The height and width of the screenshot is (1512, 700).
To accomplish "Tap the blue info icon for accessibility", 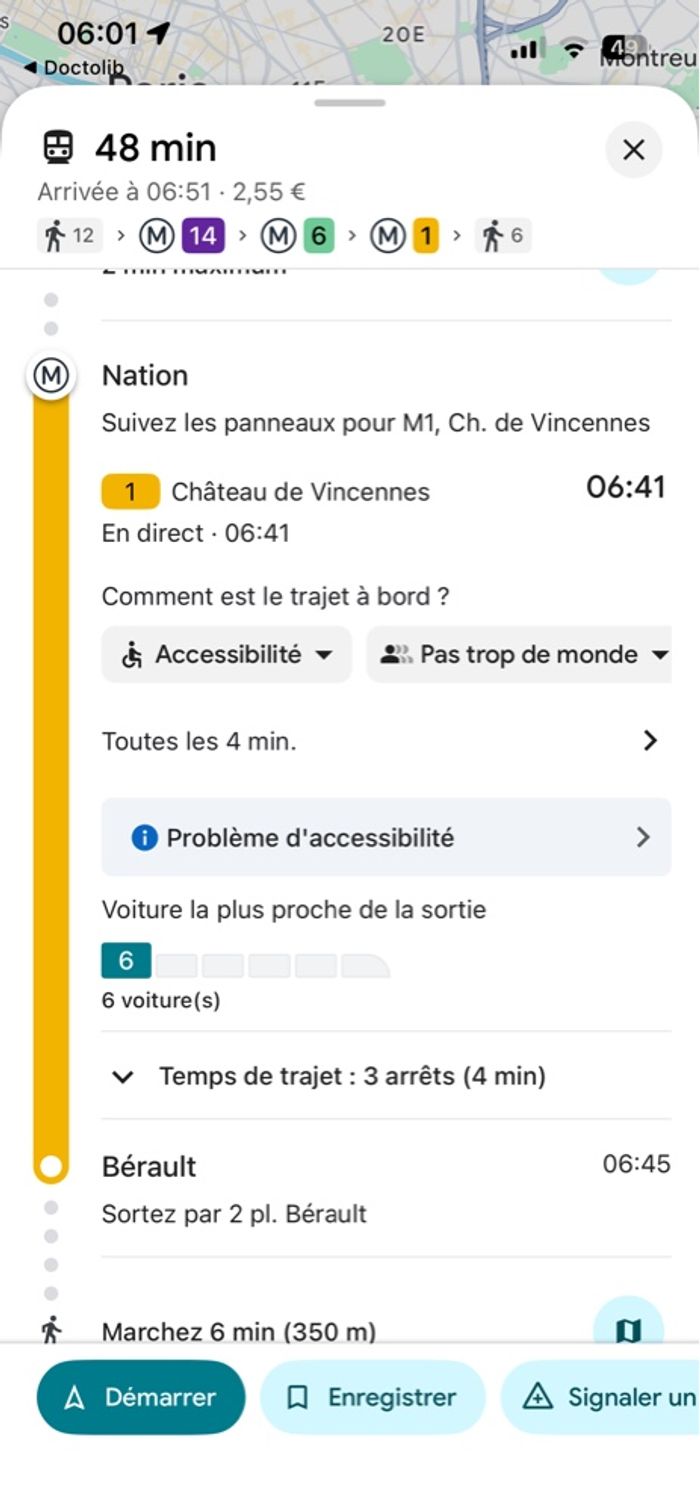I will 144,837.
